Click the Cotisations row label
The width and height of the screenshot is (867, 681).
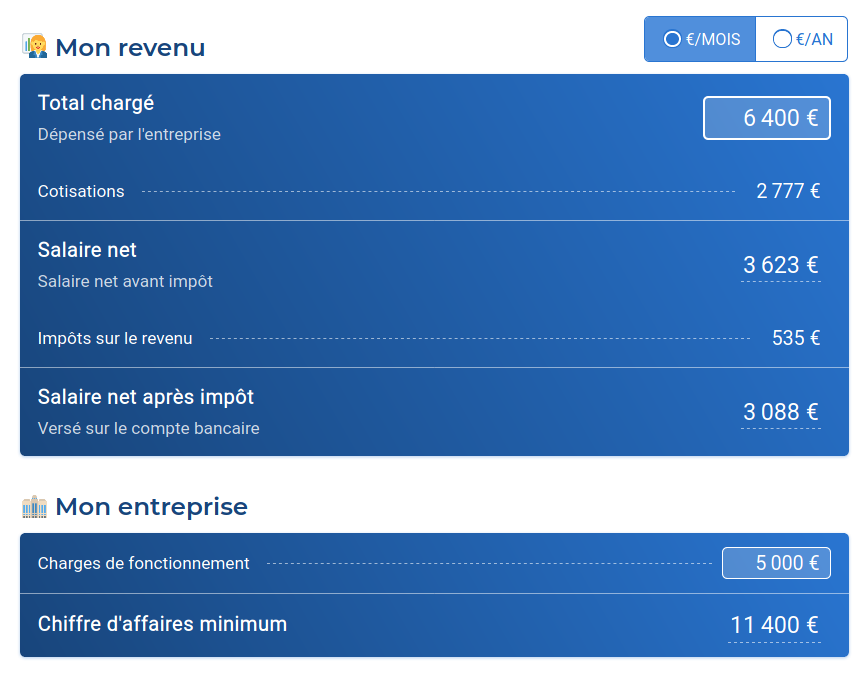click(81, 191)
